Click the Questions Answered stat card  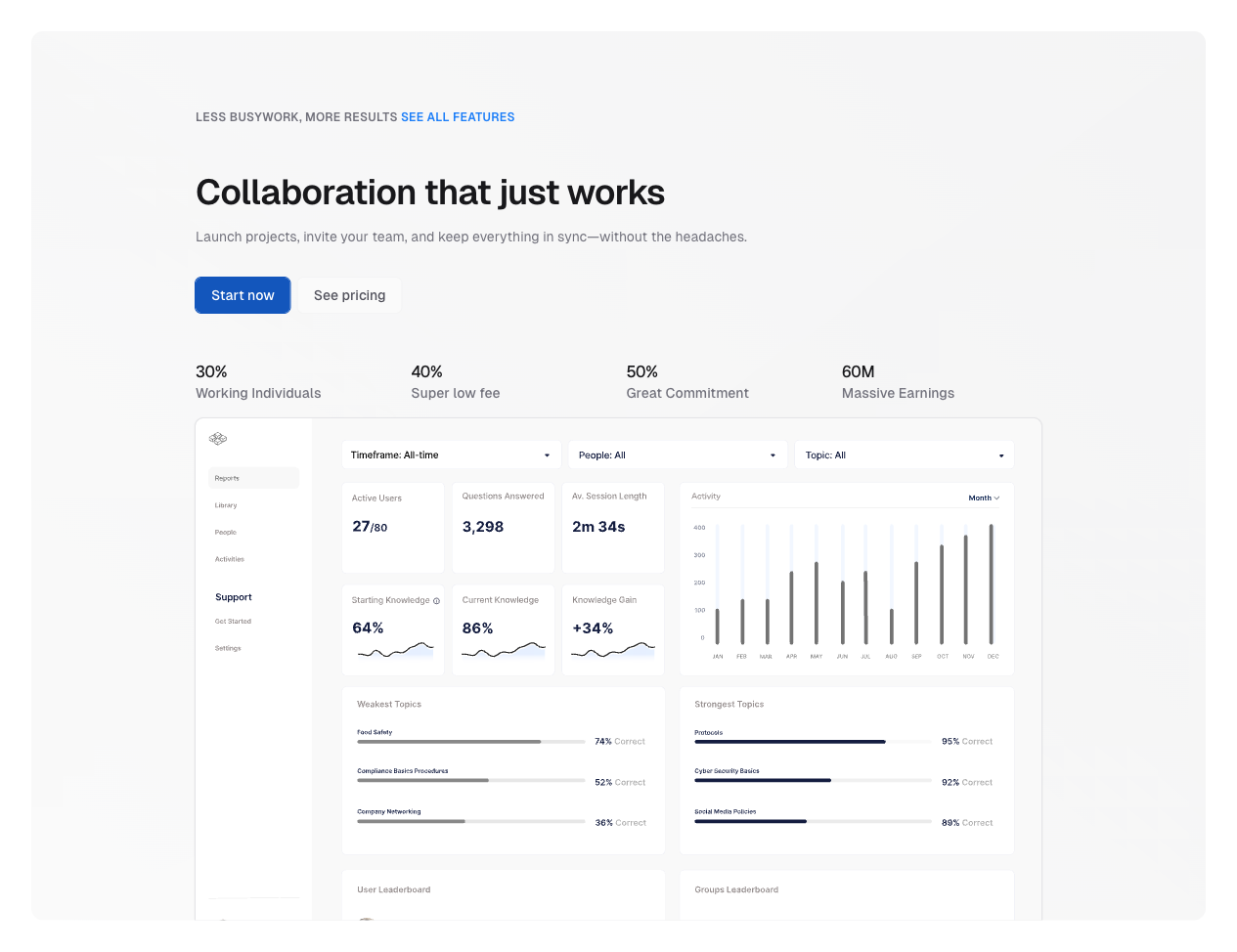tap(503, 527)
